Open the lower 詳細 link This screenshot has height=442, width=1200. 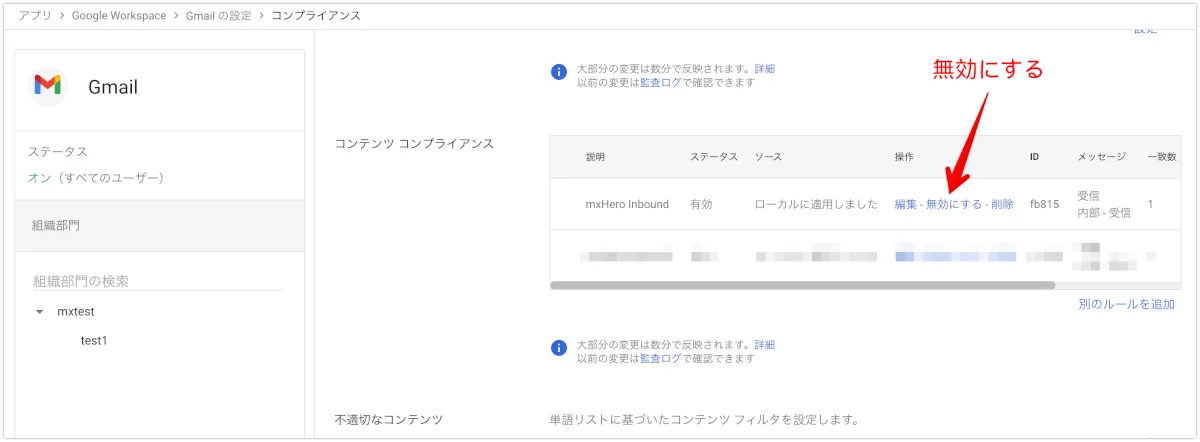coord(764,345)
